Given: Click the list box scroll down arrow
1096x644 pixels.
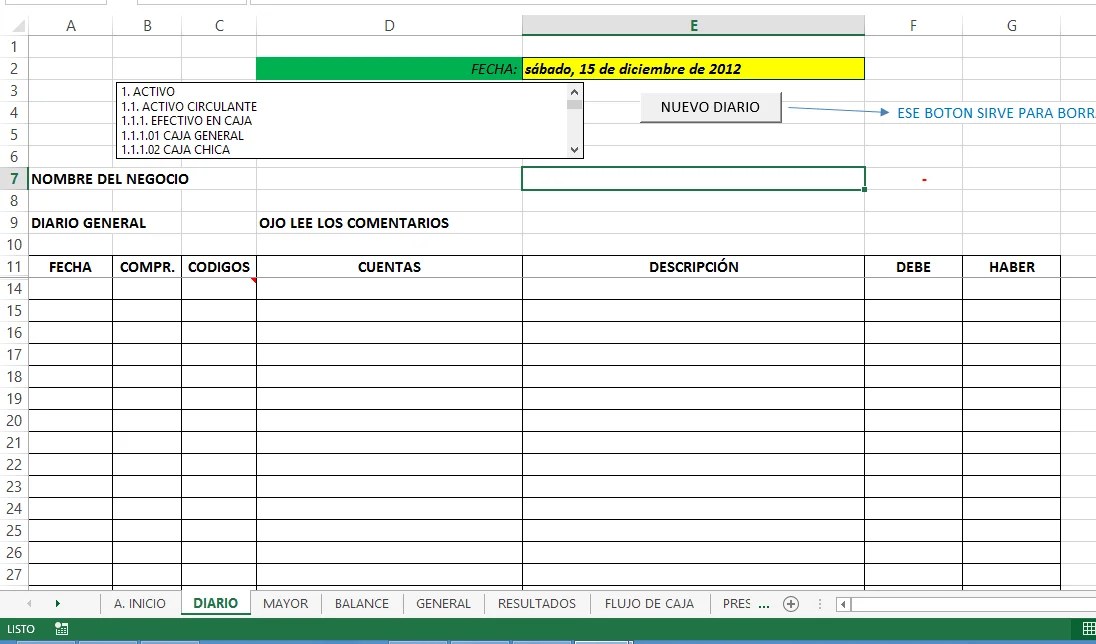Looking at the screenshot, I should pos(575,150).
